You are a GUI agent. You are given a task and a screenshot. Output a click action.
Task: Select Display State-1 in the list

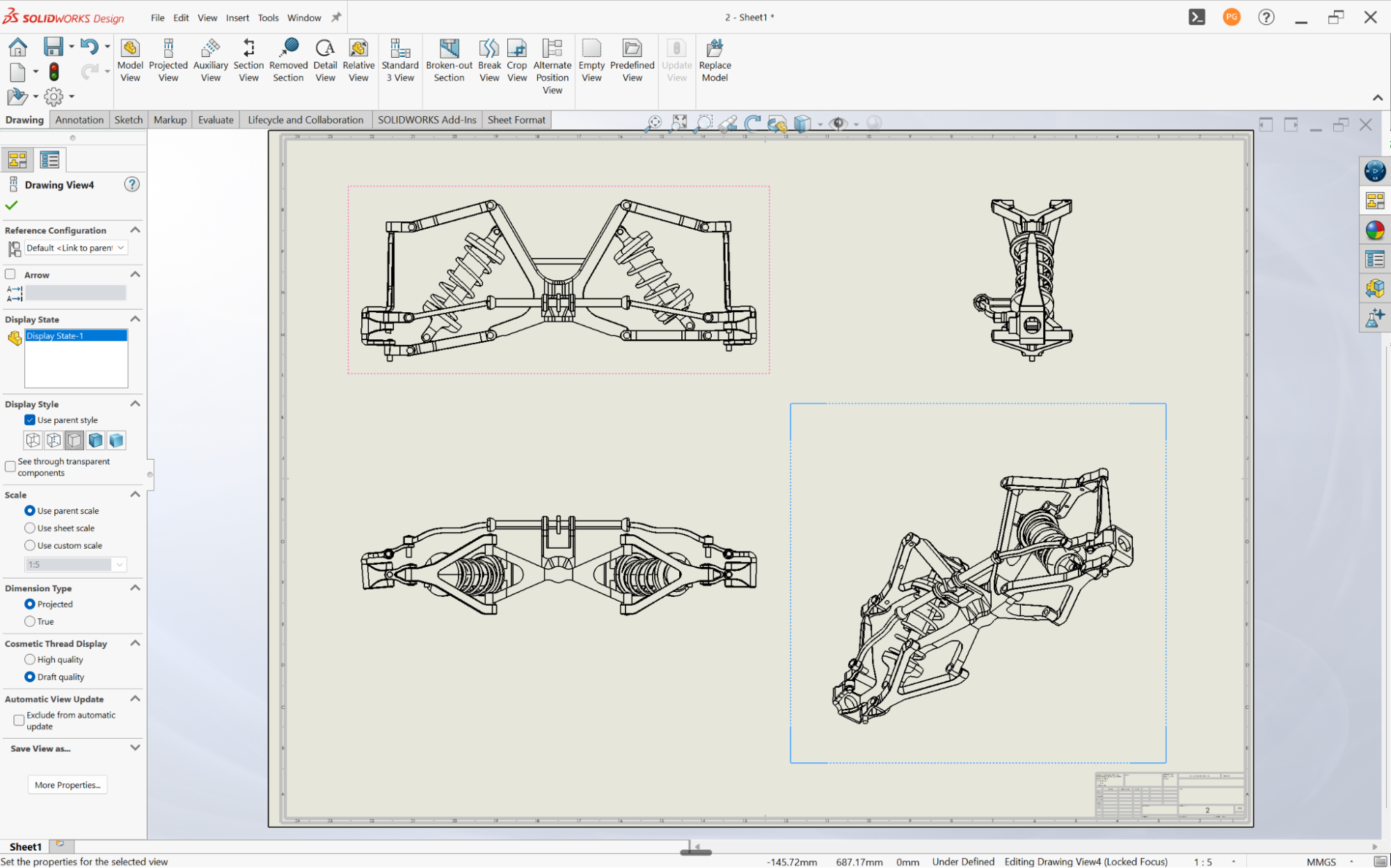coord(76,336)
